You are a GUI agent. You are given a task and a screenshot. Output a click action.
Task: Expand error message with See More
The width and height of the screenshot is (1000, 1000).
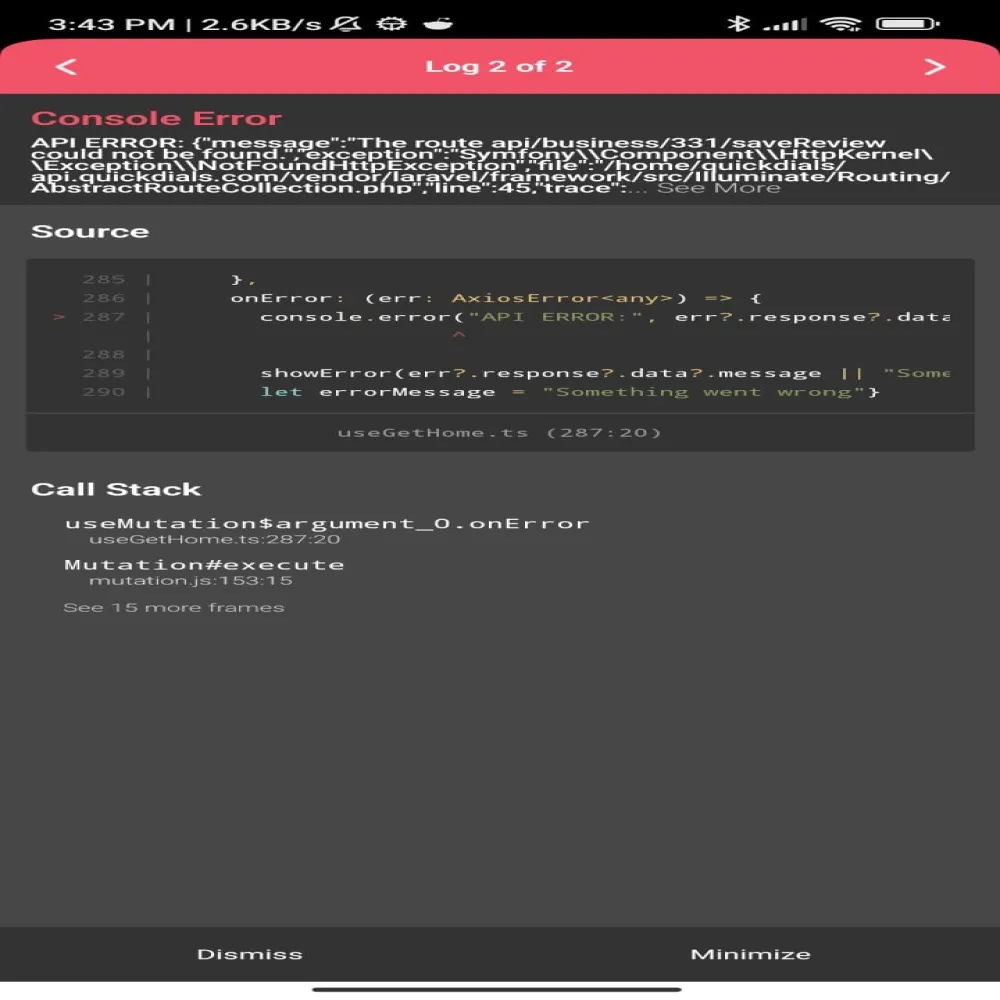pos(718,188)
